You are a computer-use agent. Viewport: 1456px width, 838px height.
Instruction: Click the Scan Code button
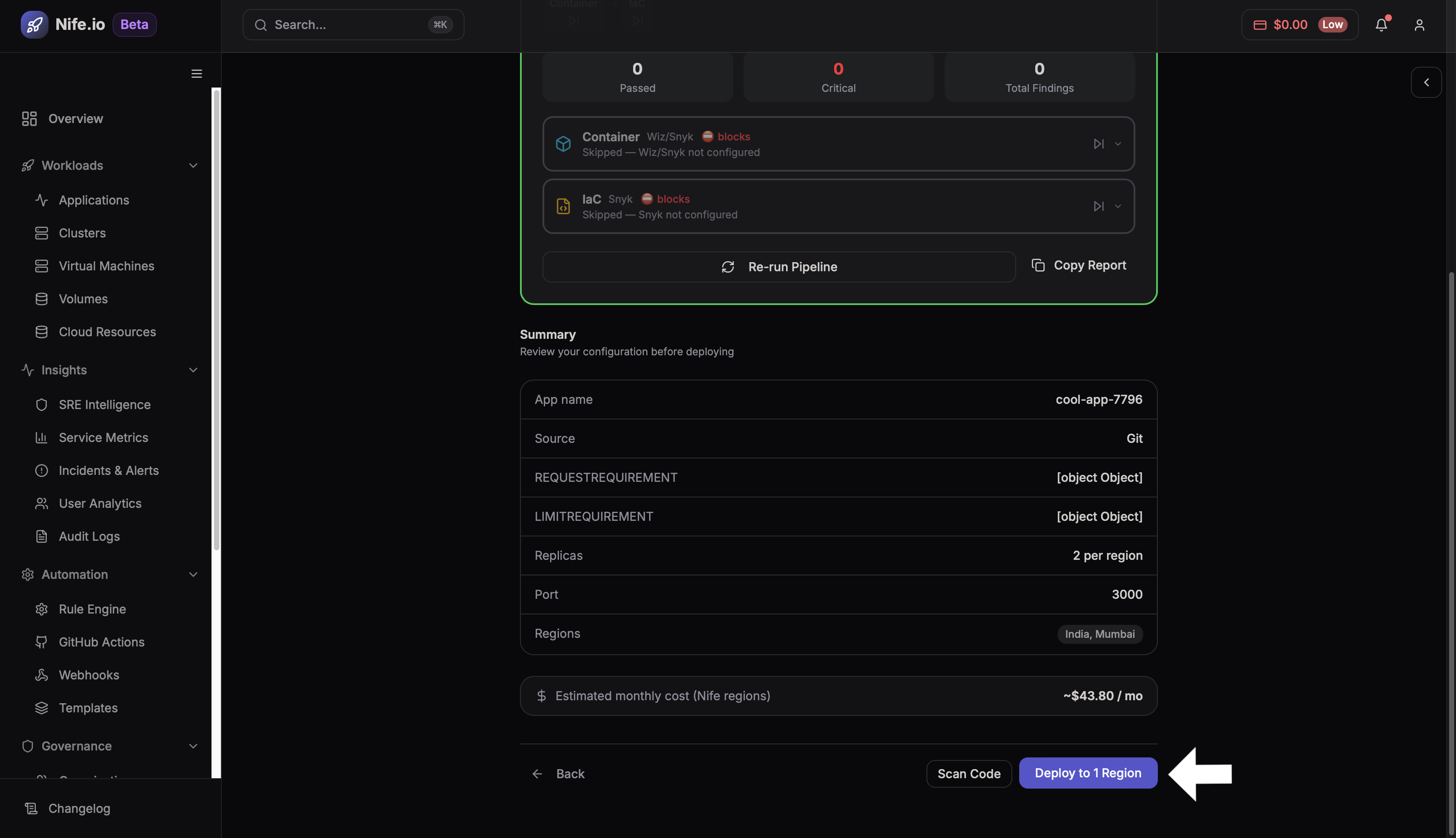(968, 773)
